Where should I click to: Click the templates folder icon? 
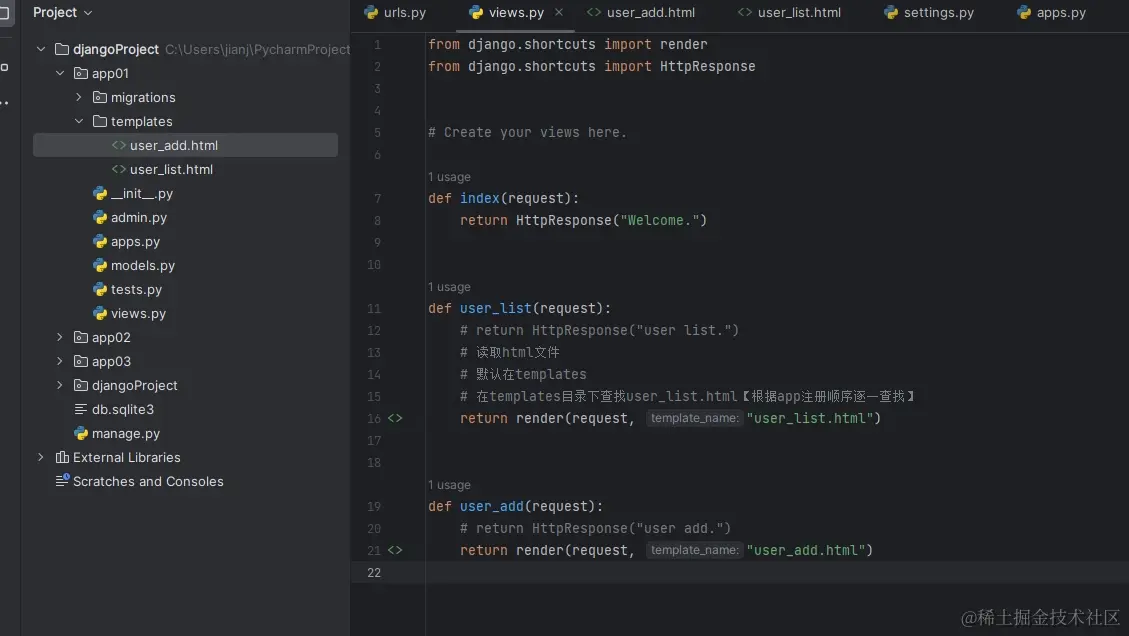coord(99,121)
